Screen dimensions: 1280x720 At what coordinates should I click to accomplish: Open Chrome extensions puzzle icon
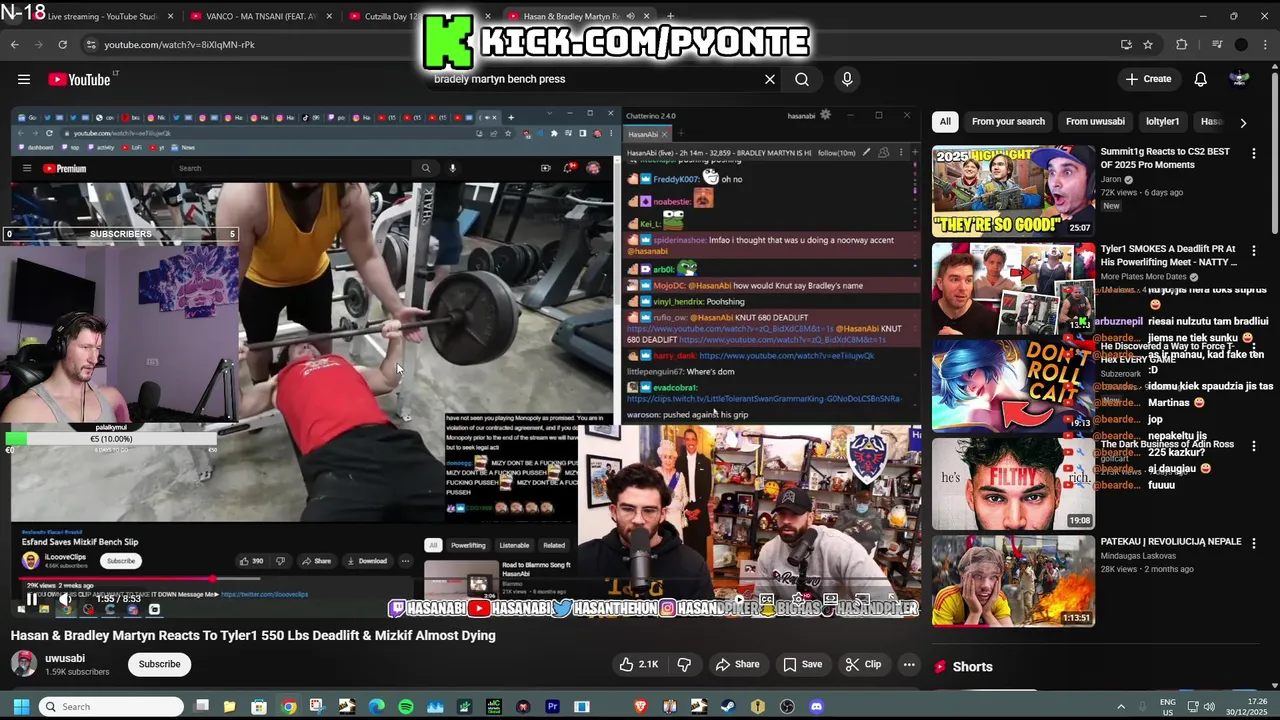1182,44
